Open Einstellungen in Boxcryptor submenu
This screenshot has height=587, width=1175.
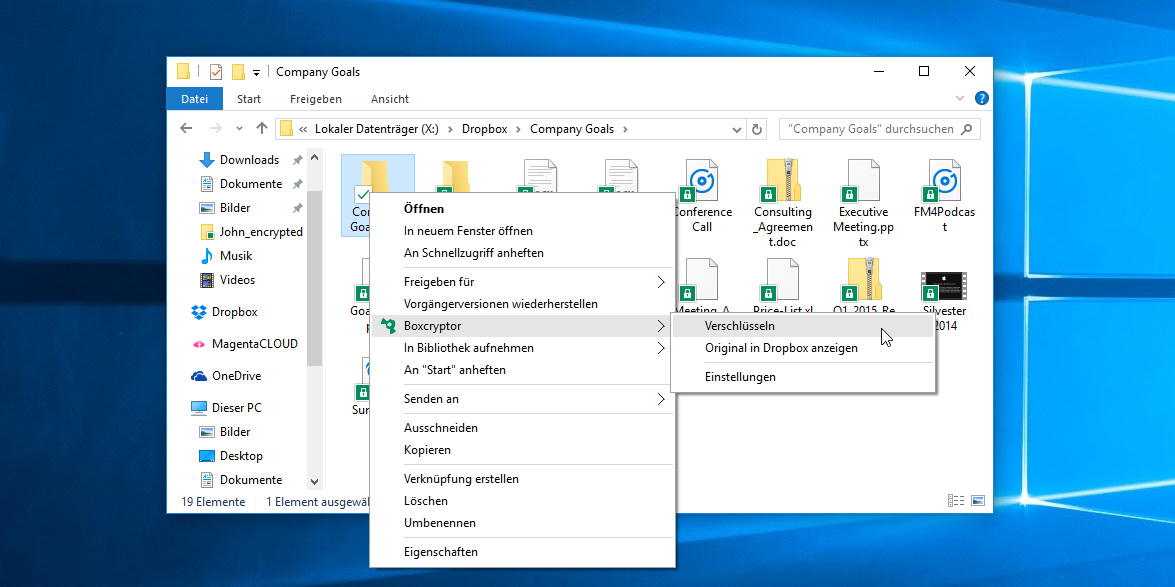(x=803, y=377)
